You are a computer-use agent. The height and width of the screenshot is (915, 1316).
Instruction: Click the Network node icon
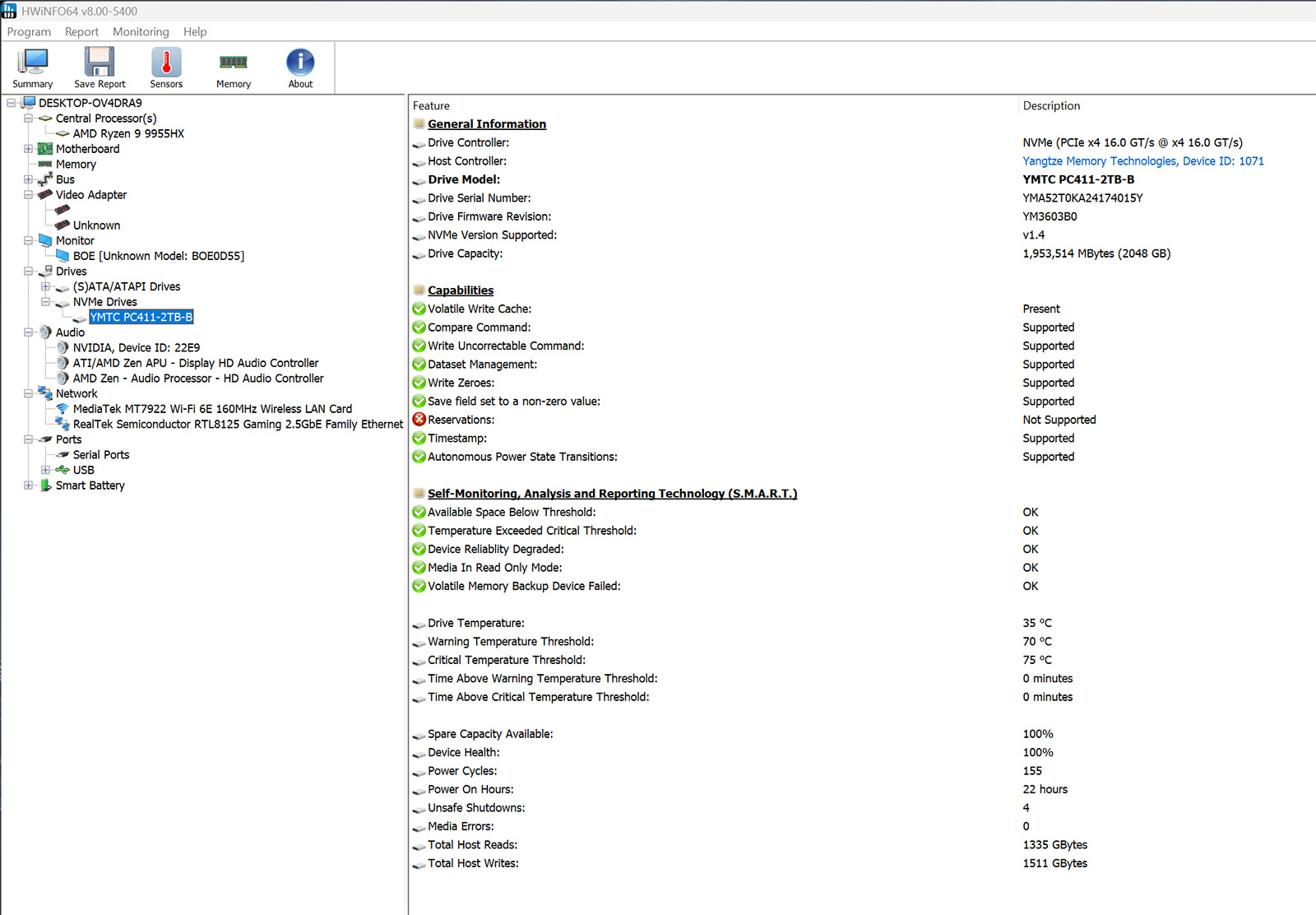click(x=45, y=393)
